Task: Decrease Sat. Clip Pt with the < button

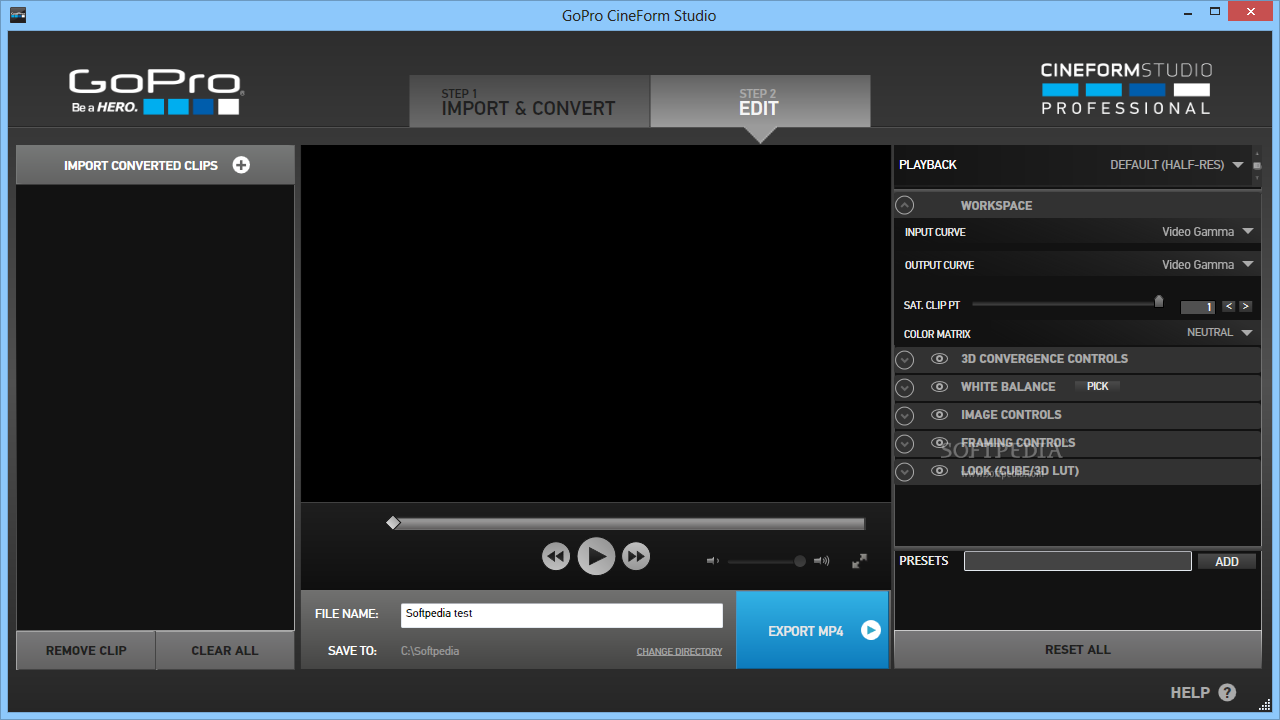Action: tap(1229, 307)
